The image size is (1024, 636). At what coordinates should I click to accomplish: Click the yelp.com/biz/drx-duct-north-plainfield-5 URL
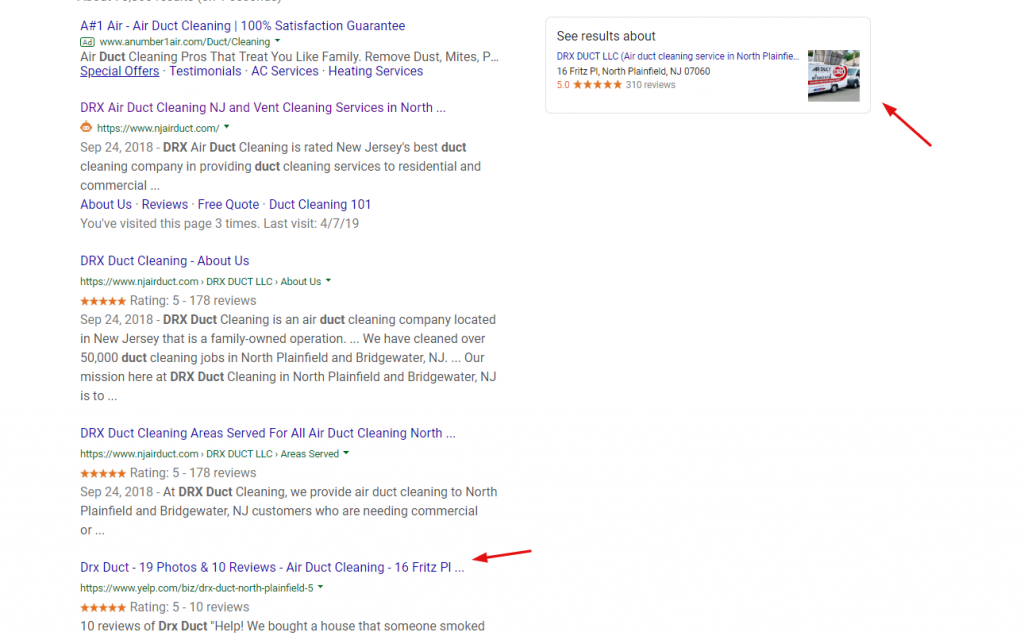pyautogui.click(x=197, y=588)
